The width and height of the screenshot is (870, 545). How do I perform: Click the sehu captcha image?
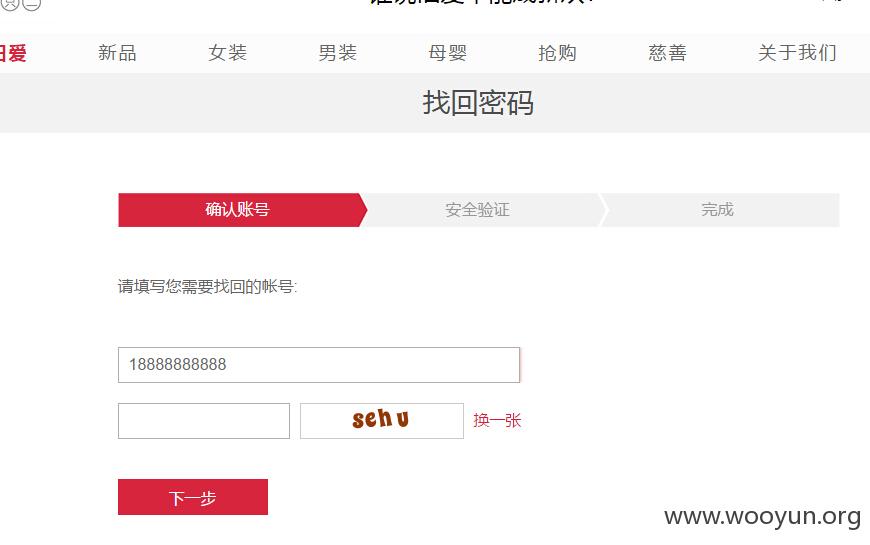click(x=382, y=421)
